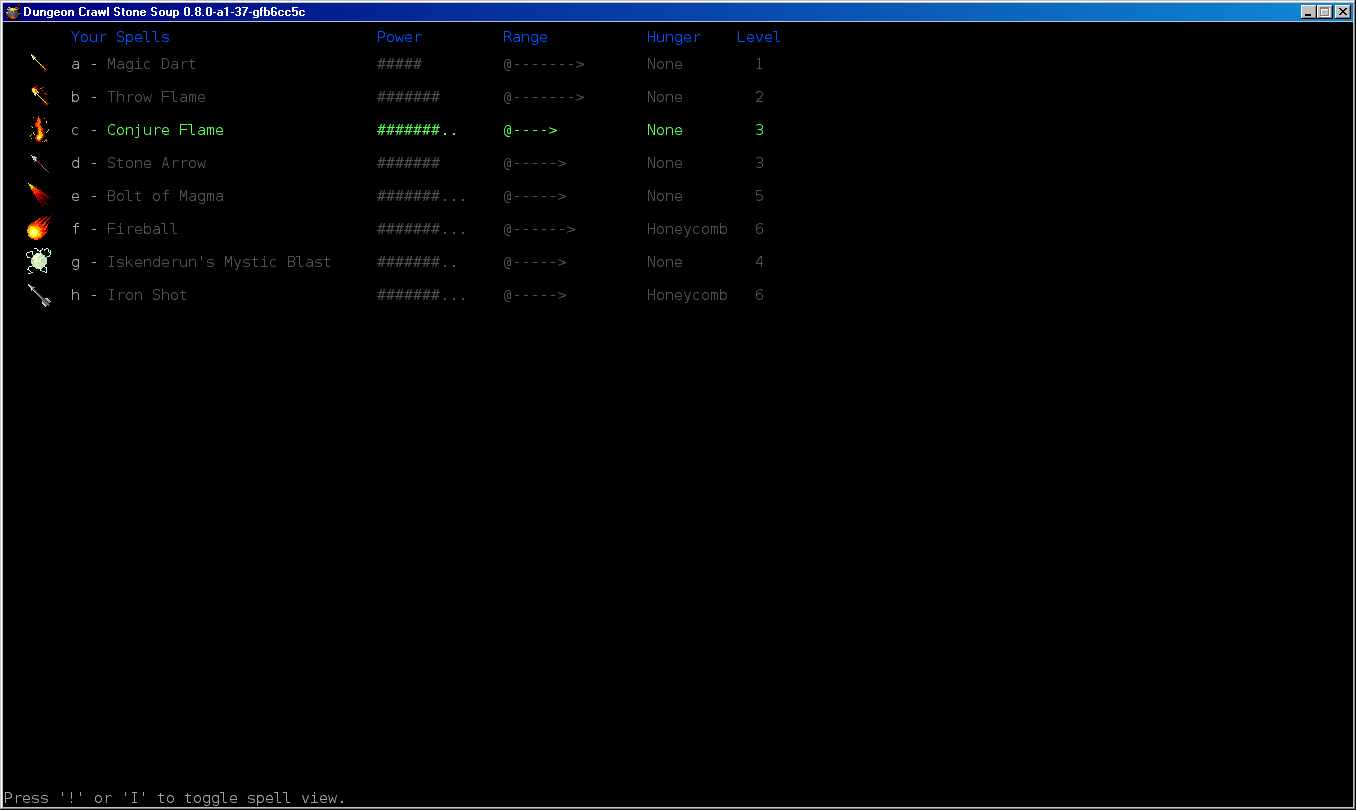Select the highlighted 'Conjure Flame' spell
The image size is (1356, 810).
click(165, 130)
